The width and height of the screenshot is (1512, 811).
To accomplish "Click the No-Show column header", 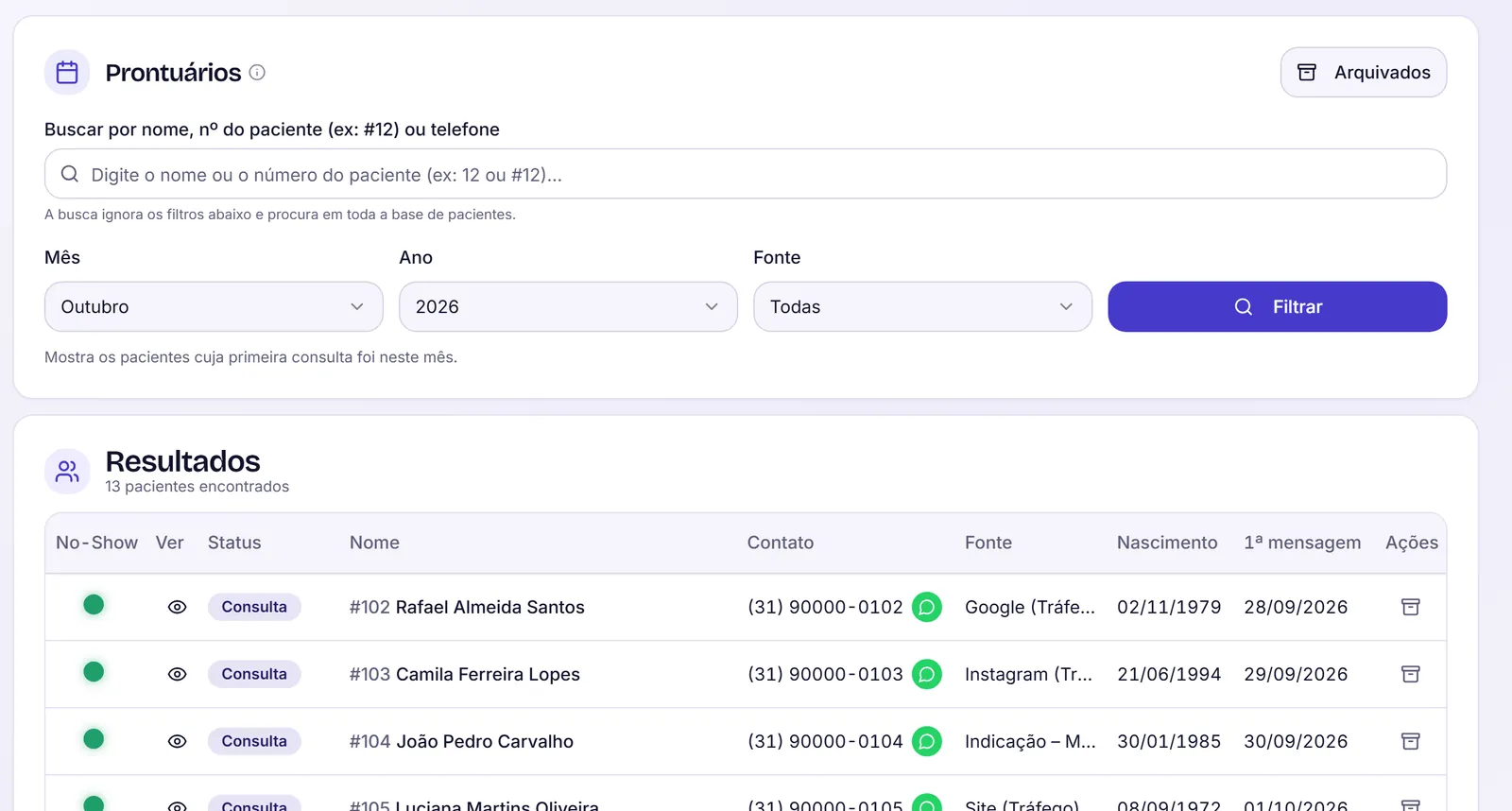I will [96, 543].
